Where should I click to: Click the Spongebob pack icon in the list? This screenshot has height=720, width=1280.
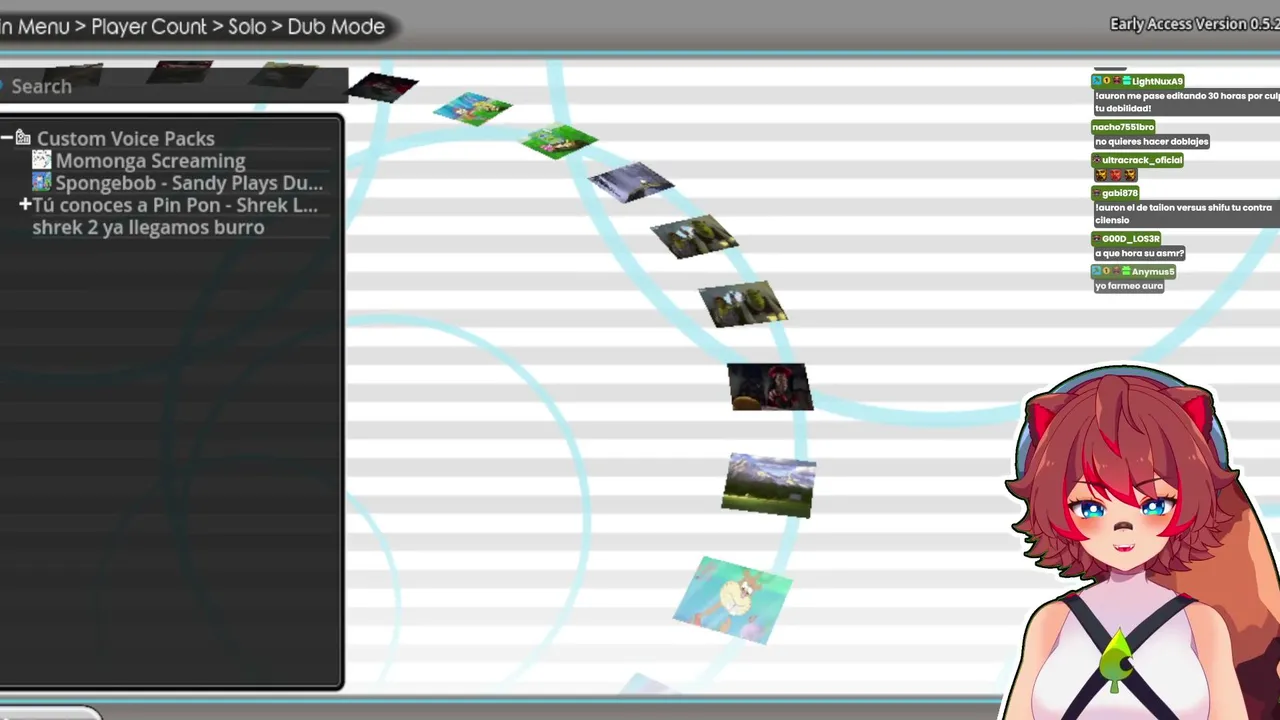click(x=41, y=182)
